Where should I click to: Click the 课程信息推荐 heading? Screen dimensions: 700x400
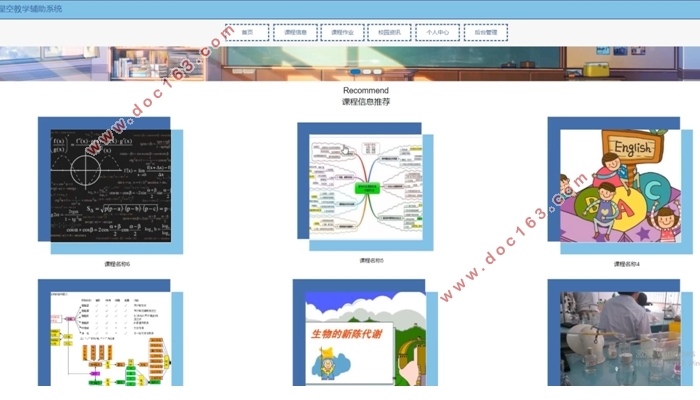tap(366, 102)
